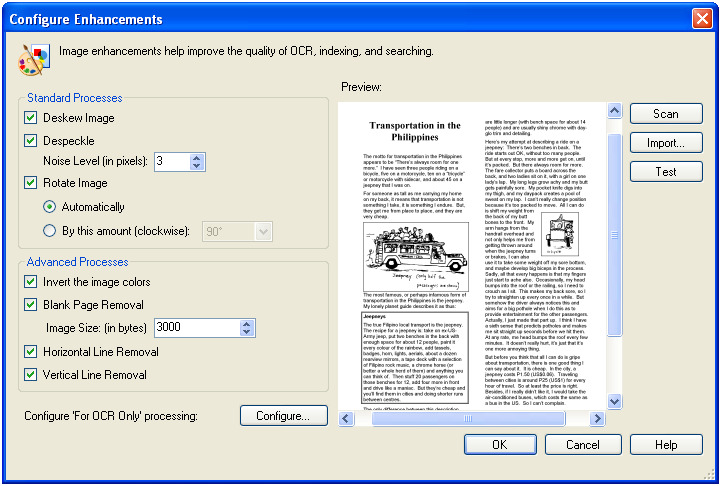
Task: Click the preview vertical scrollbar thumb
Action: click(x=614, y=235)
